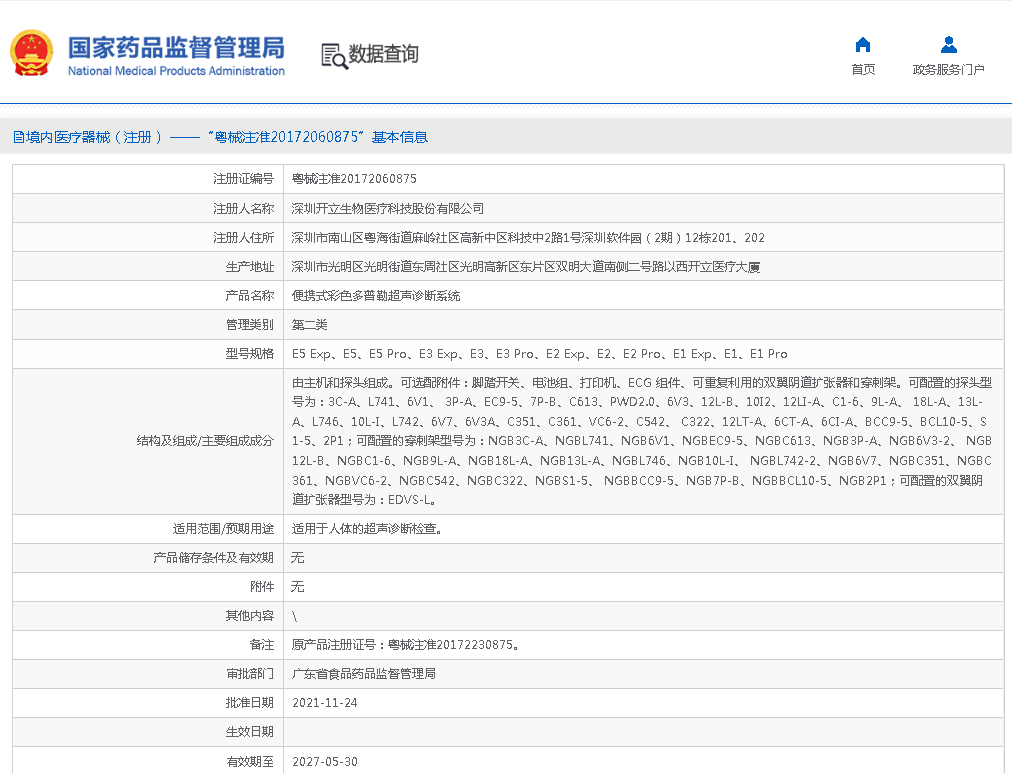
Task: Click the 结构及组成 description text block
Action: [x=640, y=441]
